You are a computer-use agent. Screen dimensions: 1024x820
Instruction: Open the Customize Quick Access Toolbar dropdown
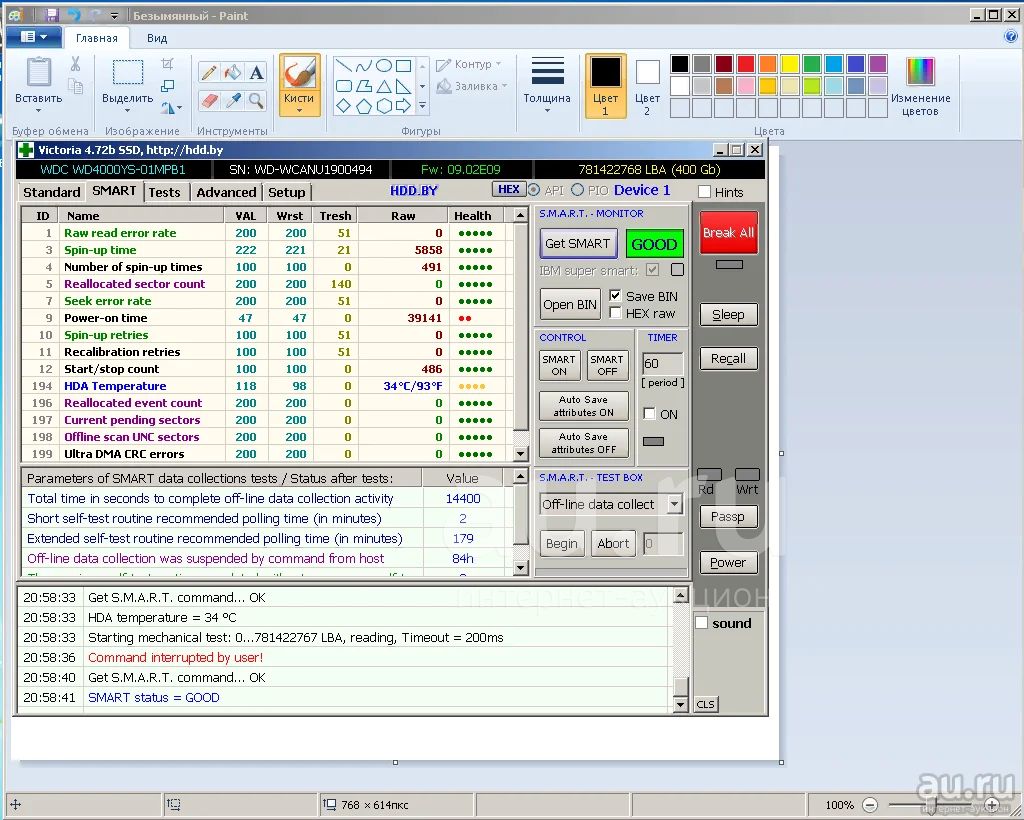[114, 16]
